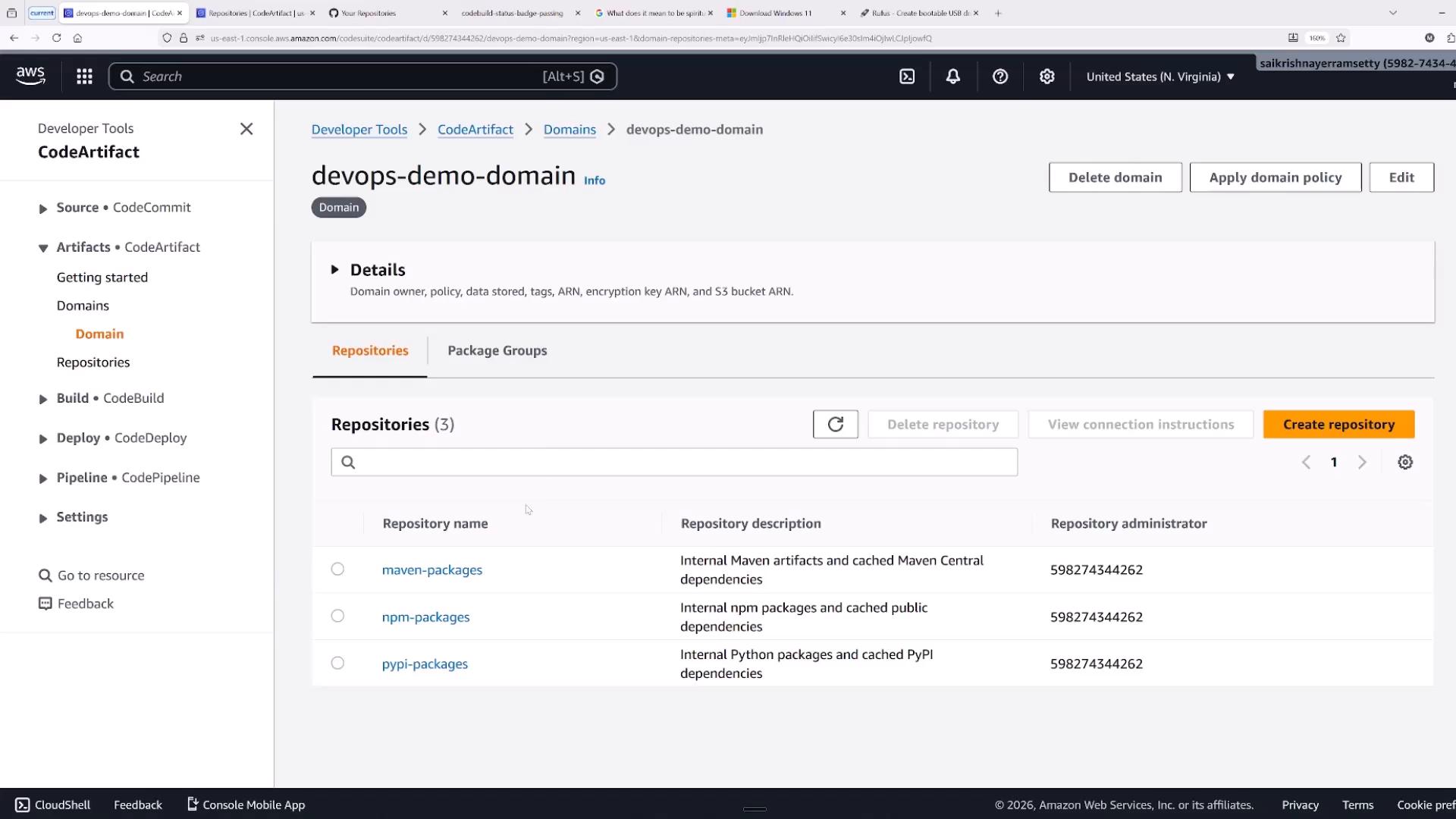
Task: Switch to the Package Groups tab
Action: point(497,351)
